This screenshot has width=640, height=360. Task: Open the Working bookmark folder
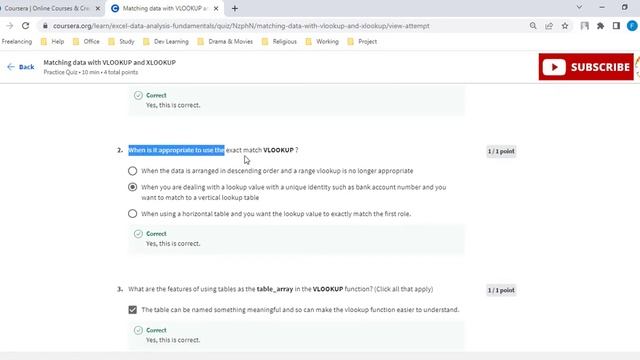322,41
